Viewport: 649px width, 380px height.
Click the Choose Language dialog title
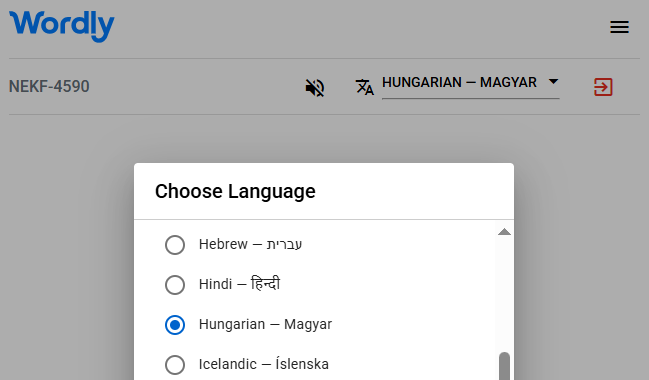[235, 191]
